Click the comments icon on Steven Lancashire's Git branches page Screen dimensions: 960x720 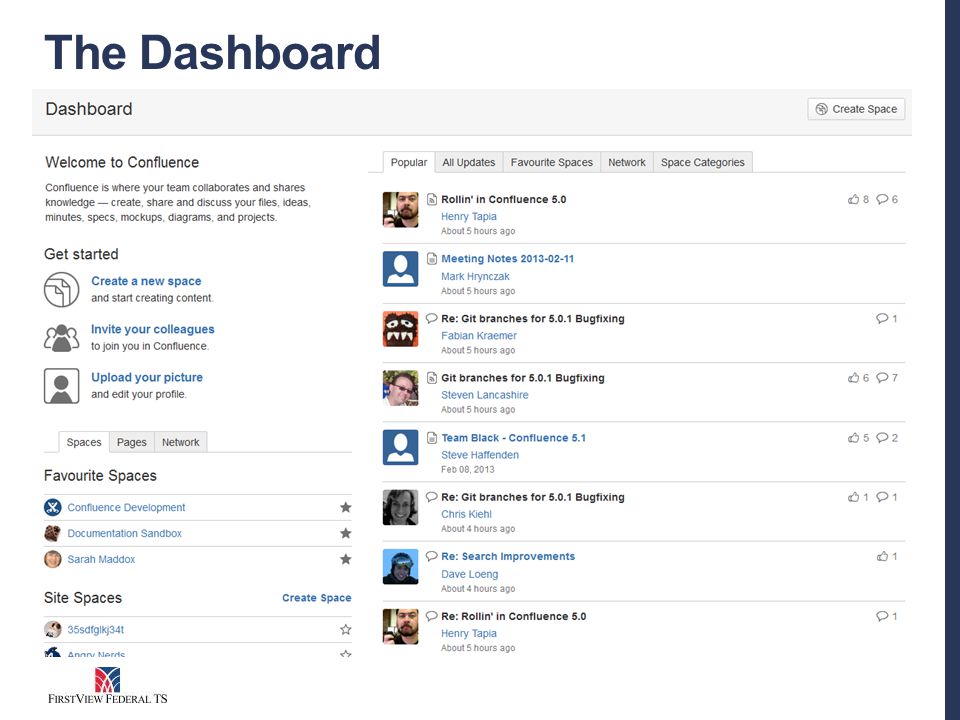point(882,378)
